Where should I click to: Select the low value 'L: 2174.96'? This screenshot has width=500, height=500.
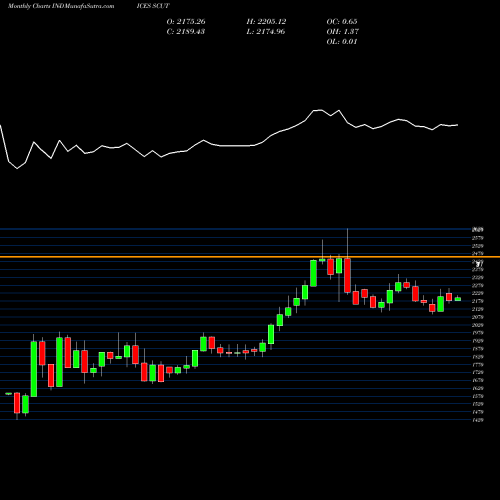click(266, 32)
